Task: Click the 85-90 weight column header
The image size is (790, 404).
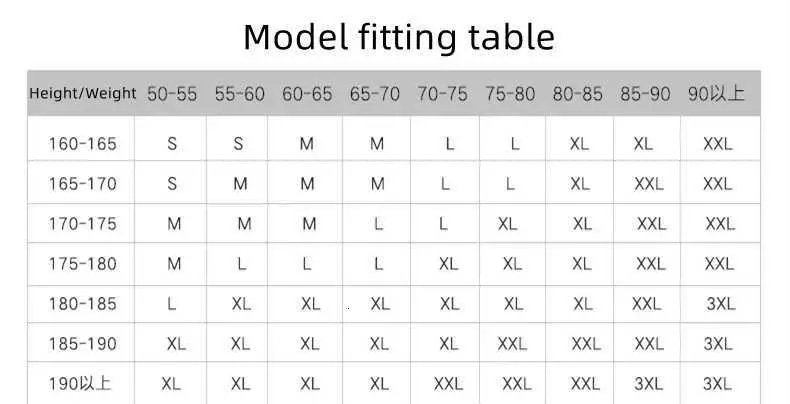Action: [x=645, y=94]
